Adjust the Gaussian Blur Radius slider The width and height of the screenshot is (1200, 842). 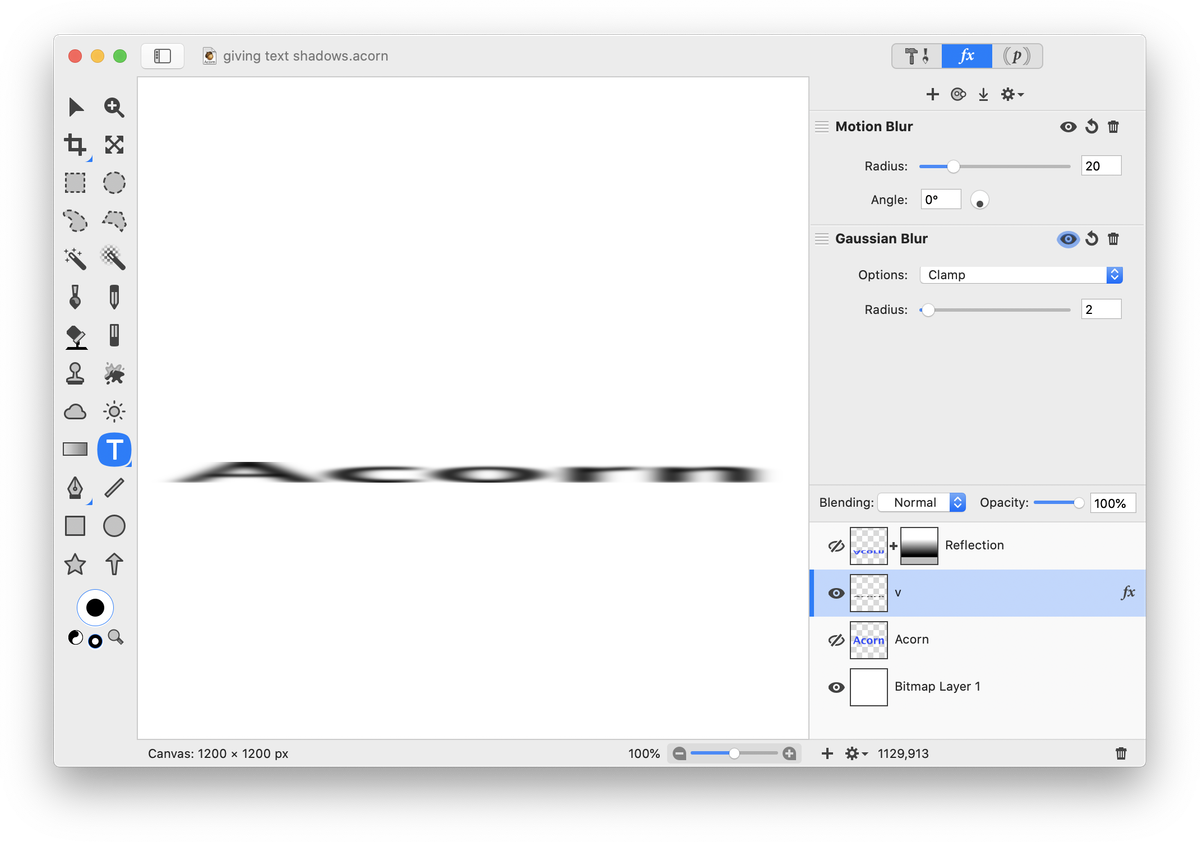point(995,310)
